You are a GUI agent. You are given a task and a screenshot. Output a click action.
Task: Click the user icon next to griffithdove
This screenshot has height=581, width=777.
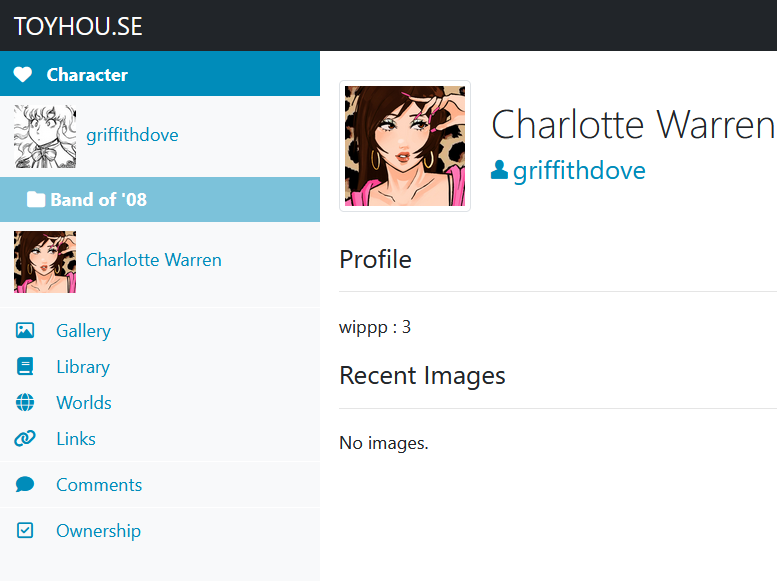click(499, 170)
